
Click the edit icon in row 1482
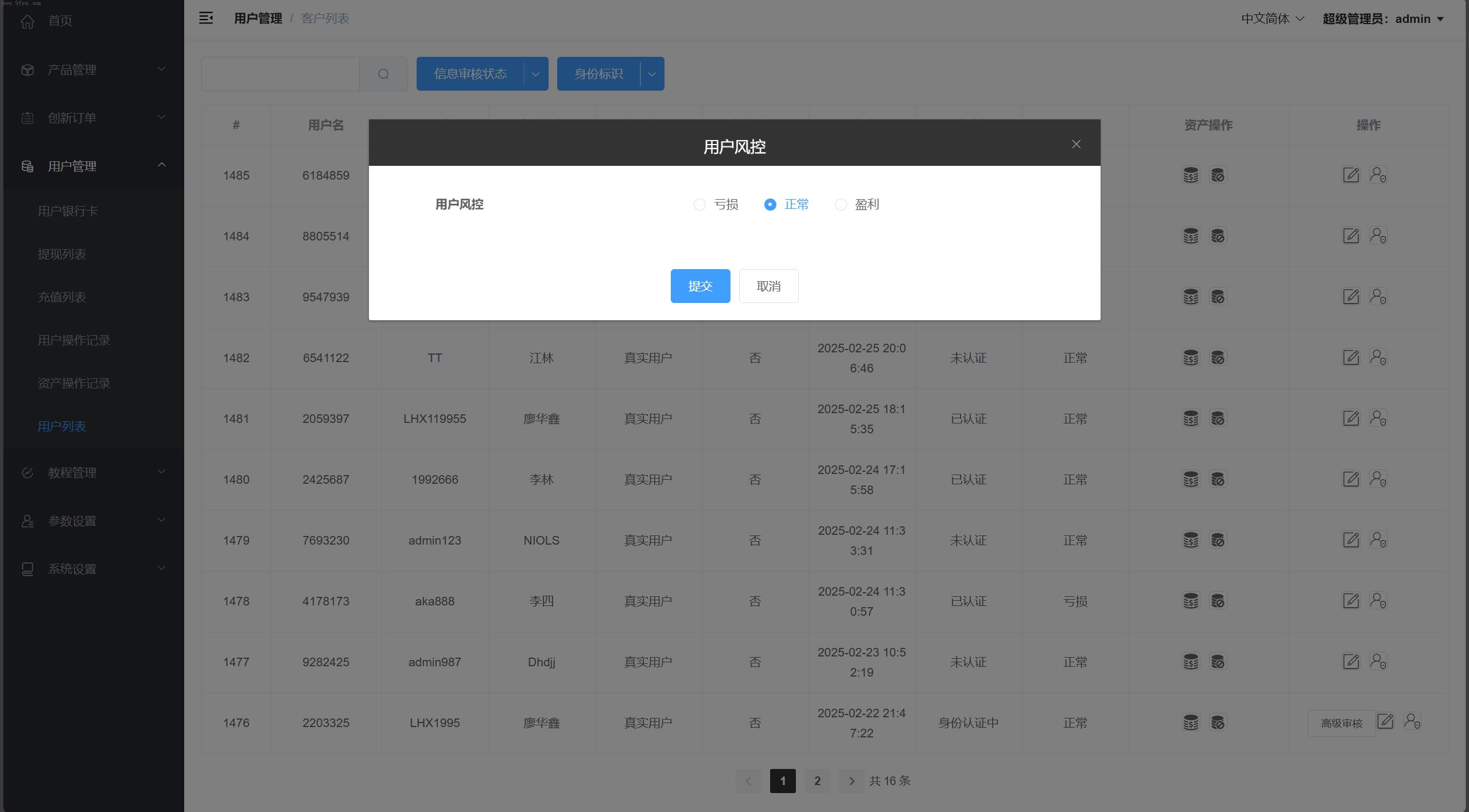pos(1351,357)
